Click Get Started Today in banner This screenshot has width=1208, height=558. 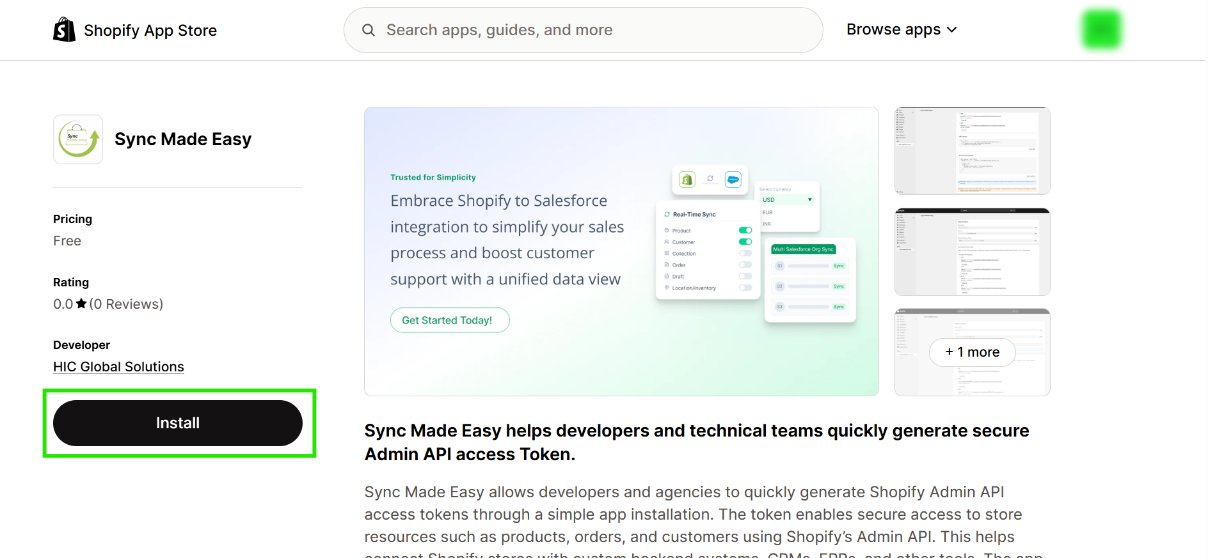(x=450, y=320)
